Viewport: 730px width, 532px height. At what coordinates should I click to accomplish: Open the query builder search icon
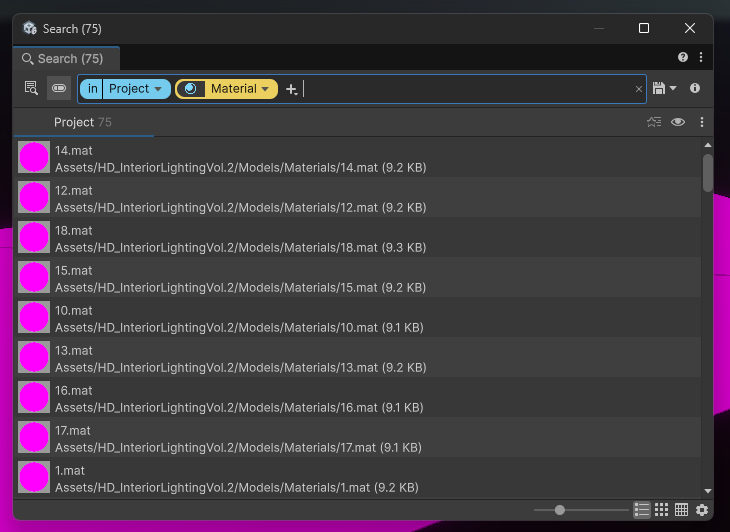coord(31,88)
